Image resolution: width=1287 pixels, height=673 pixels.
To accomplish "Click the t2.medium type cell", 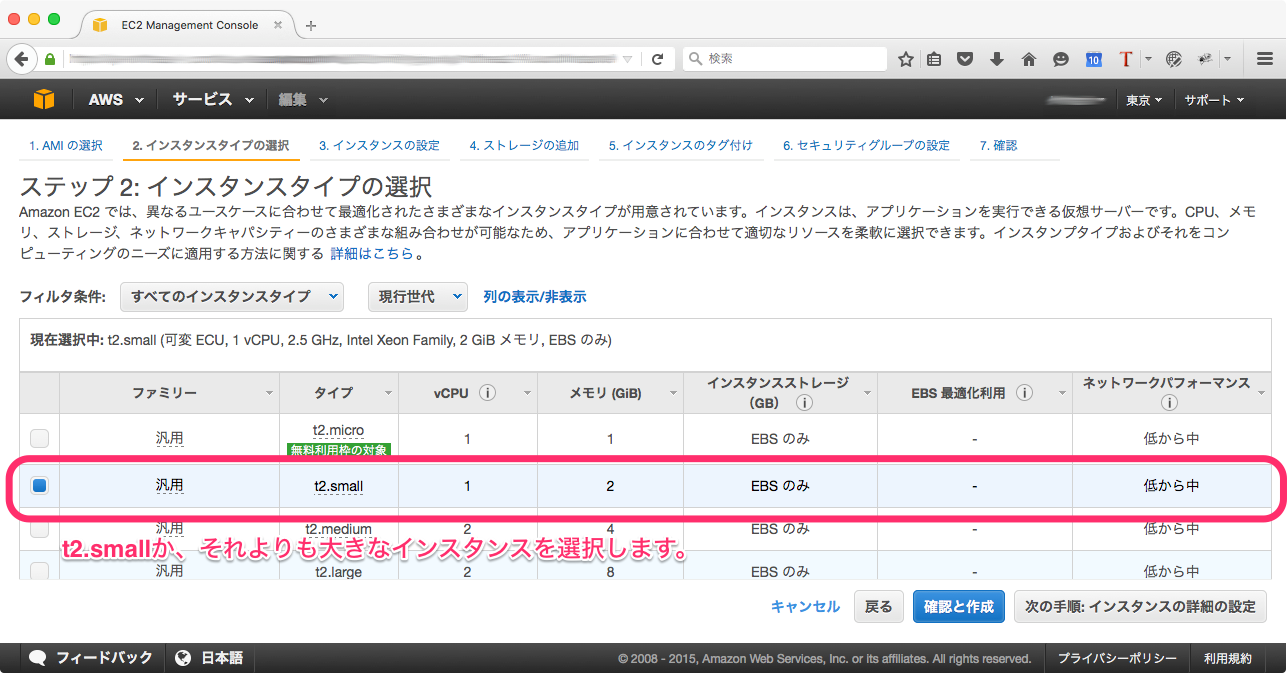I will tap(339, 529).
